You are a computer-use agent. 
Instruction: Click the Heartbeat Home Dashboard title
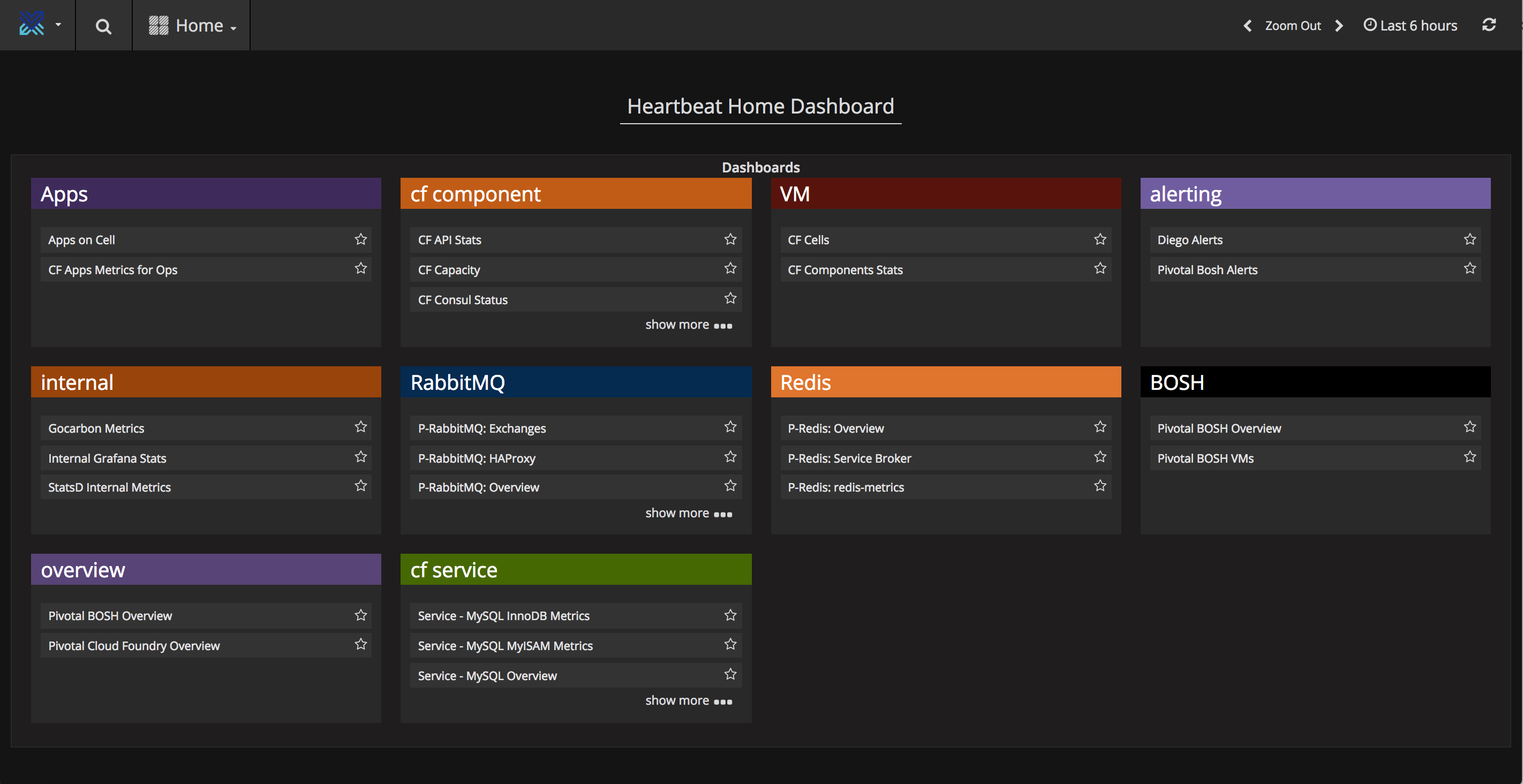coord(760,107)
